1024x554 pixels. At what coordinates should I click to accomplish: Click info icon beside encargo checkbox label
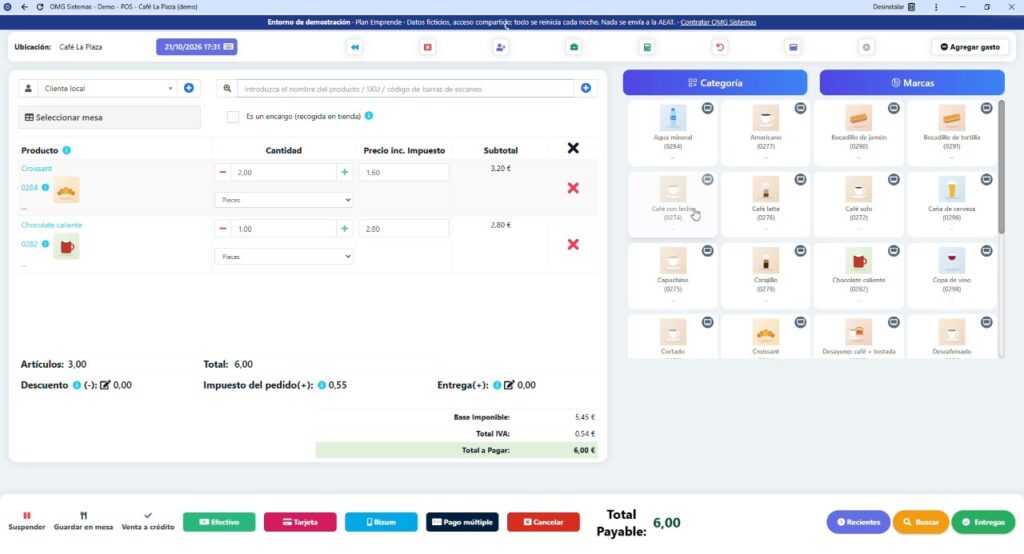369,116
